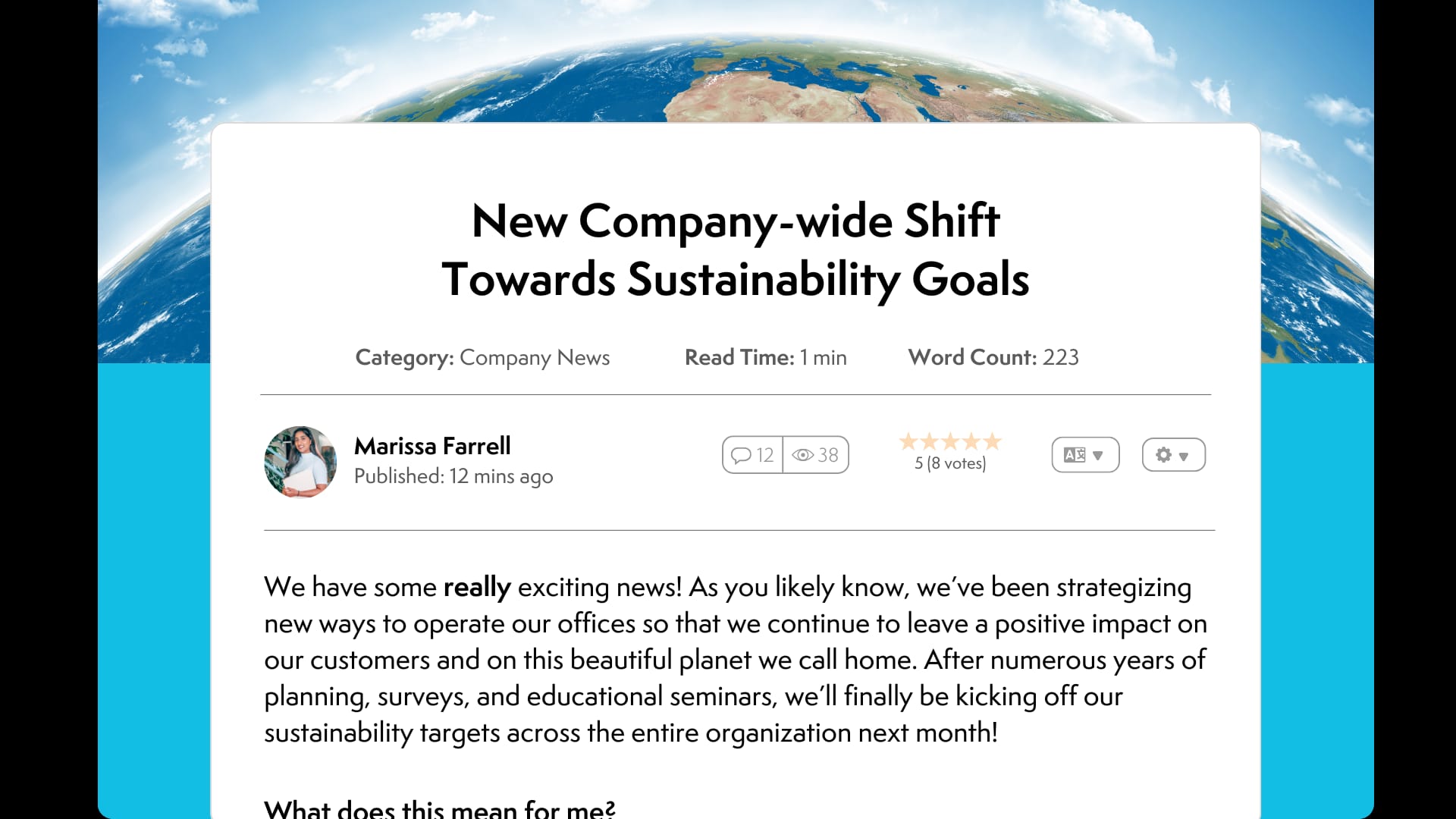Click the view counter toggle
1456x819 pixels.
point(815,454)
